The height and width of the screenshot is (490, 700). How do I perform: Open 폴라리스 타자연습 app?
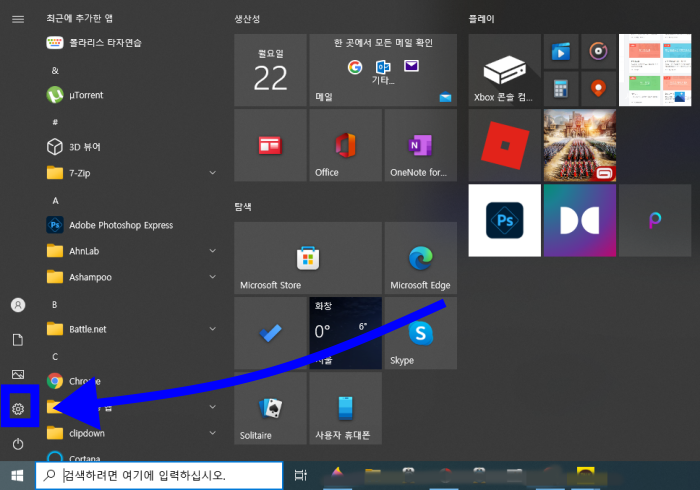point(132,43)
